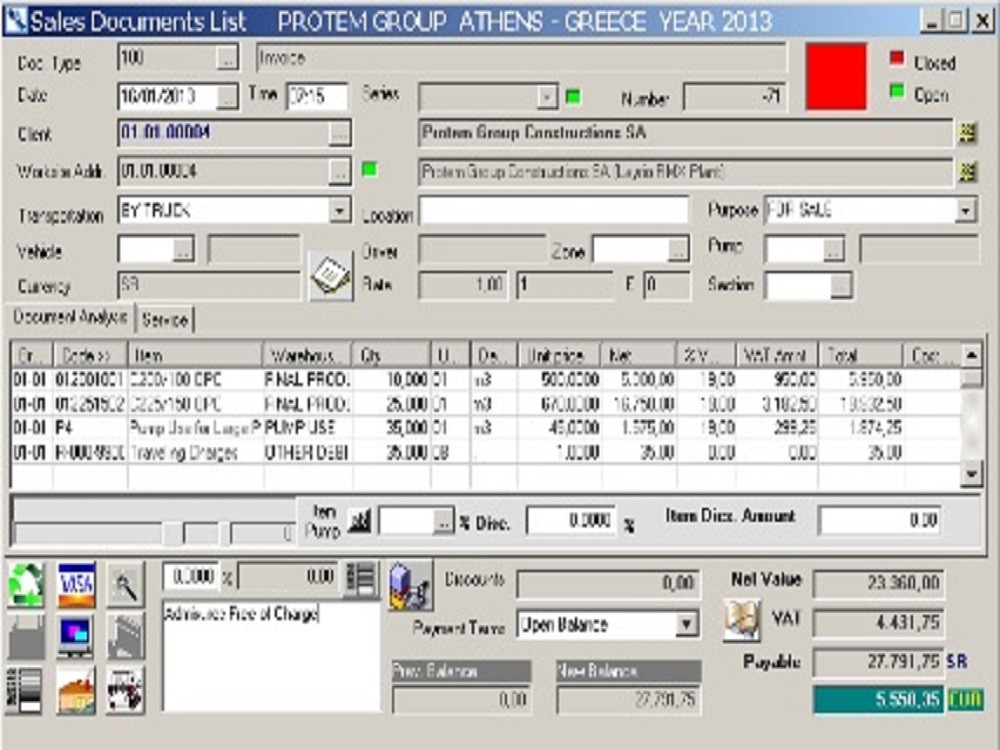
Task: Click the Item Disc. Amount field
Action: (x=880, y=521)
